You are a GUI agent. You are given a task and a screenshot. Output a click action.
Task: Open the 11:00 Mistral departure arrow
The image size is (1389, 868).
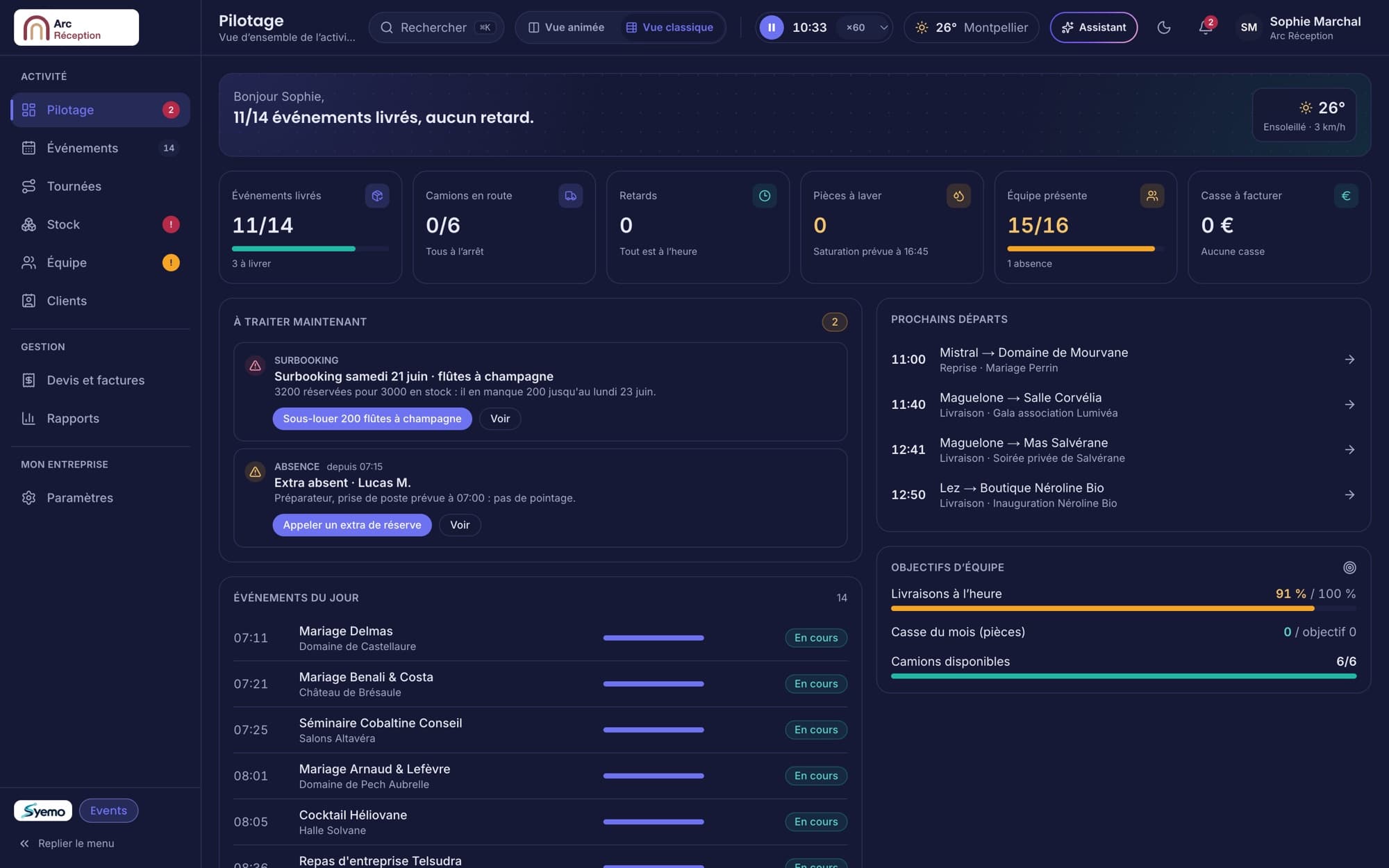coord(1349,360)
